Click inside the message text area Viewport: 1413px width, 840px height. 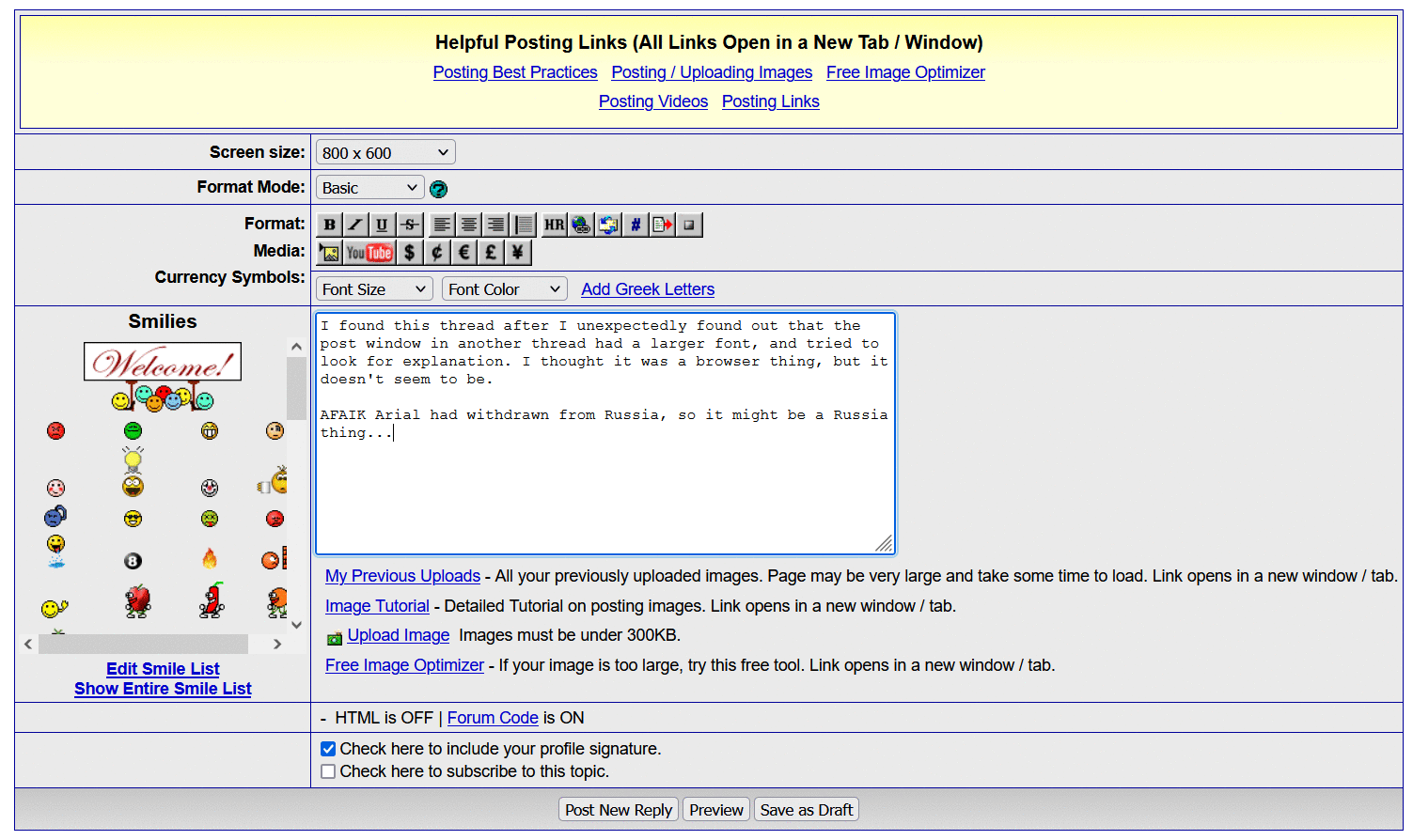[605, 433]
